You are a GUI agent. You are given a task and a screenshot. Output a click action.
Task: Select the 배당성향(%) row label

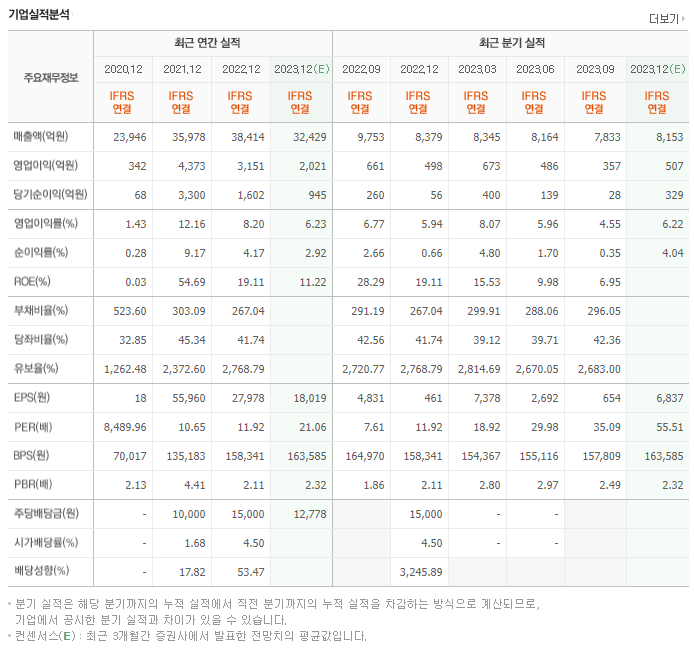point(41,571)
